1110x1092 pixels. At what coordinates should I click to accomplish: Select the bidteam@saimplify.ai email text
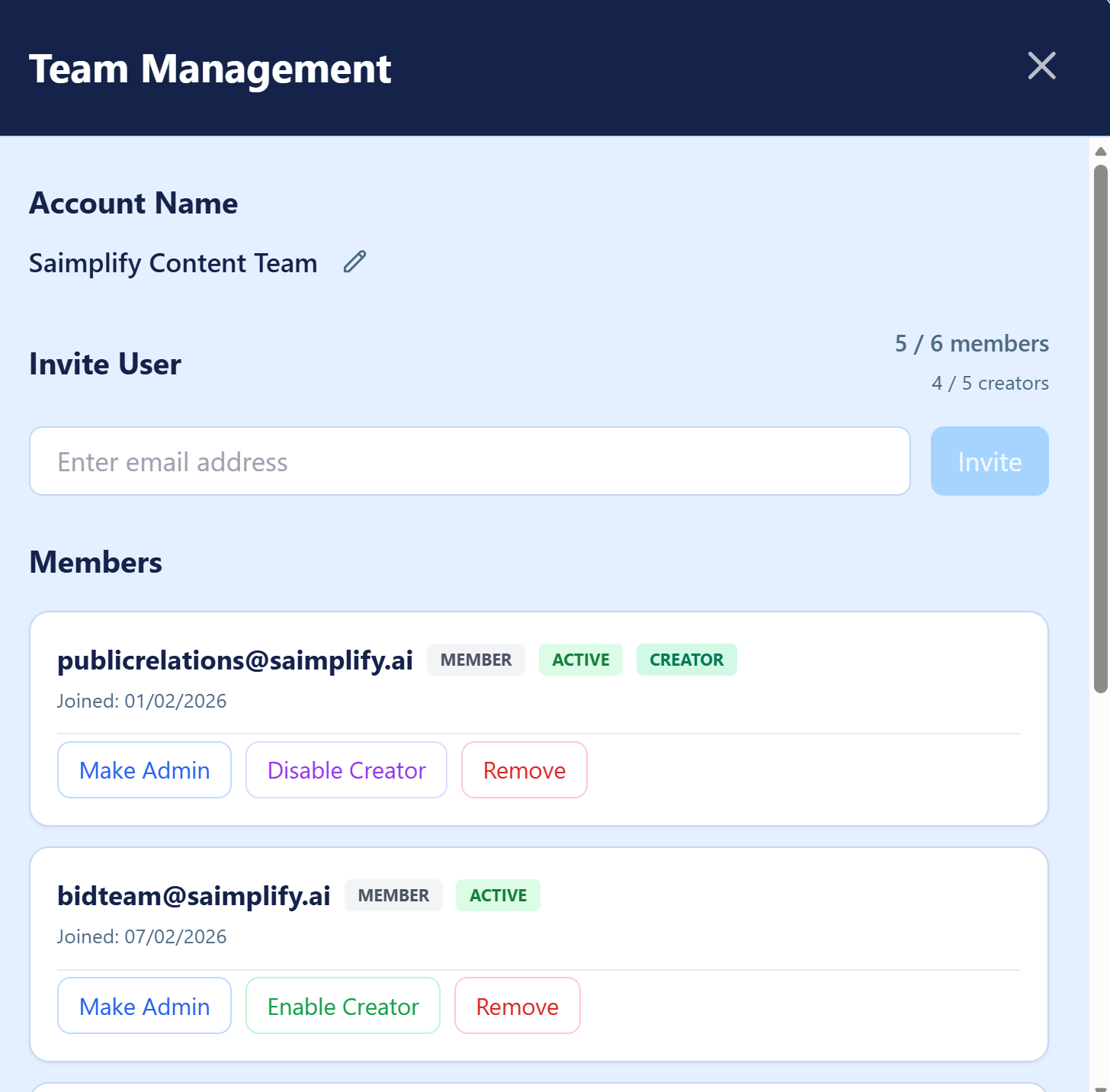(194, 896)
